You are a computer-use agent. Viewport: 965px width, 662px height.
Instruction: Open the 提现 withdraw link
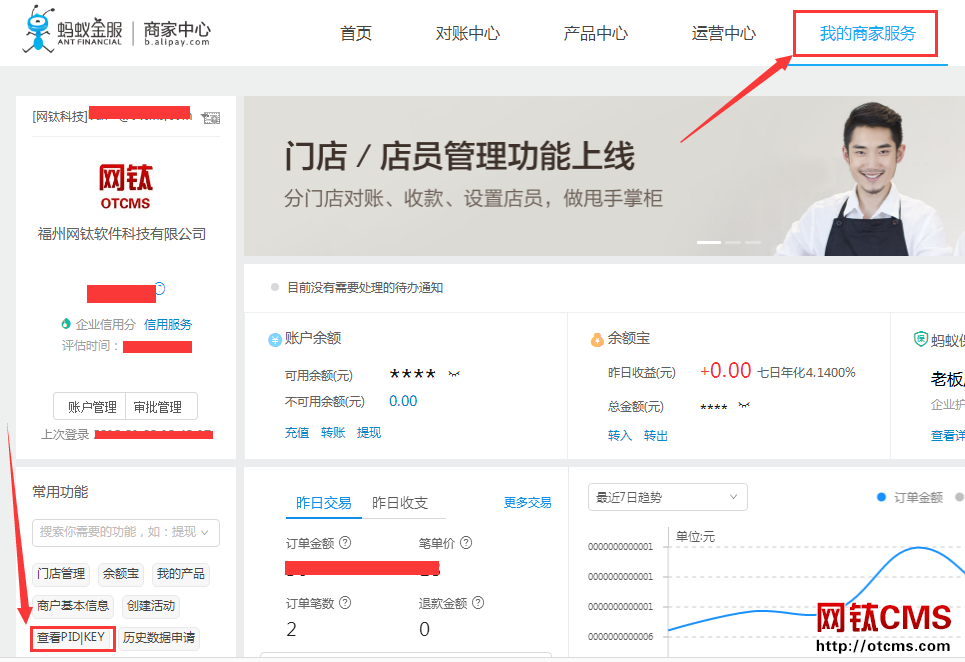pos(369,433)
